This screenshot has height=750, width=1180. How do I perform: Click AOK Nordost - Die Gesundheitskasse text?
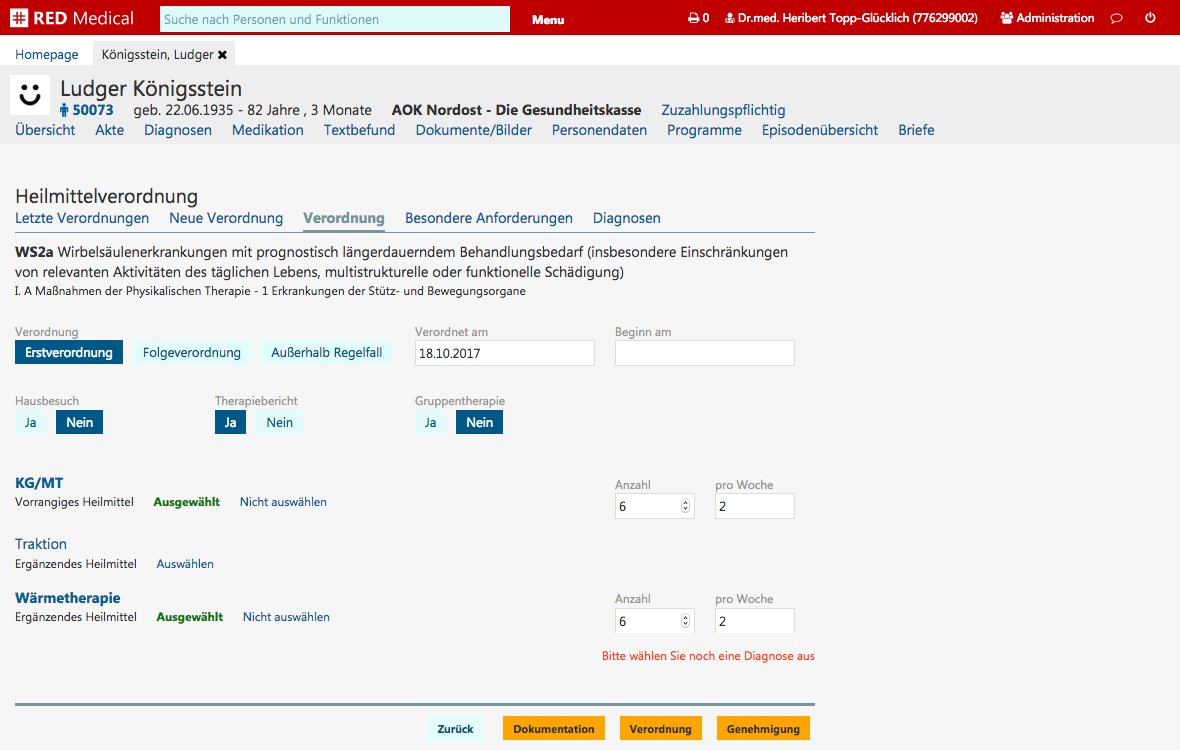[x=516, y=110]
